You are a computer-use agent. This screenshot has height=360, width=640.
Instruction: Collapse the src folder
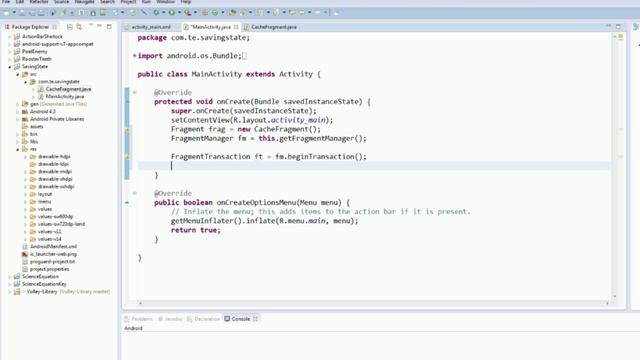click(x=18, y=74)
